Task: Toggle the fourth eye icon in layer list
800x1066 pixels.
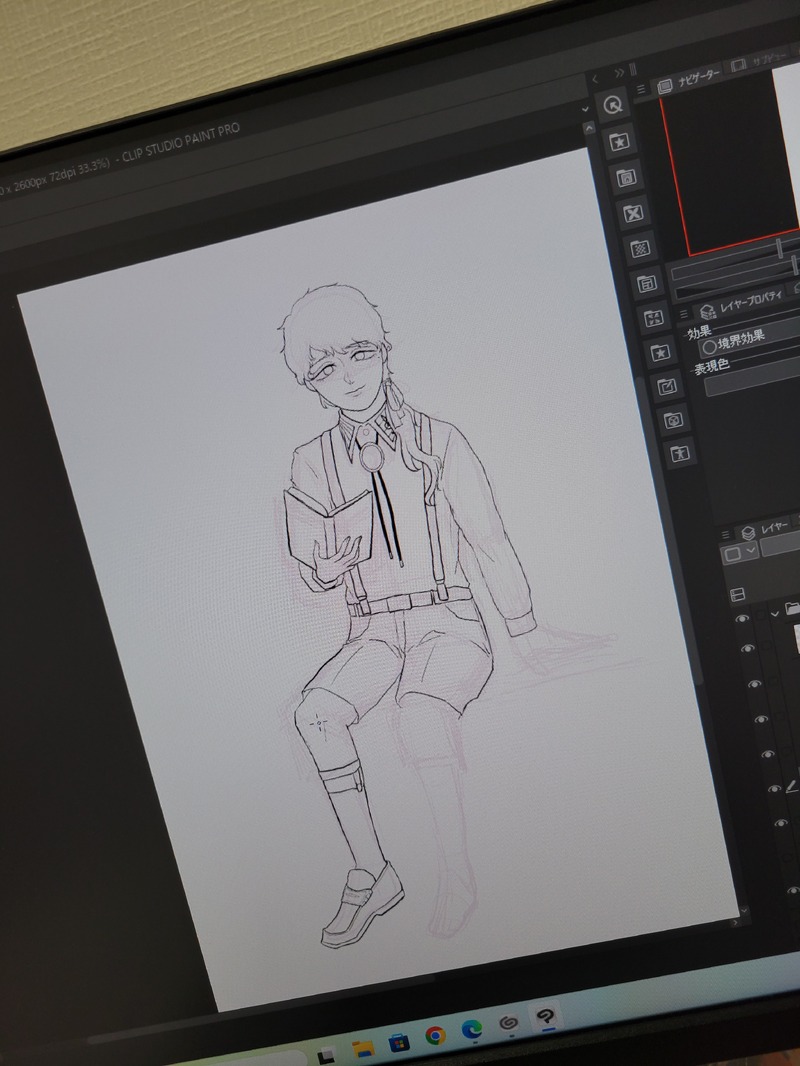Action: (761, 719)
